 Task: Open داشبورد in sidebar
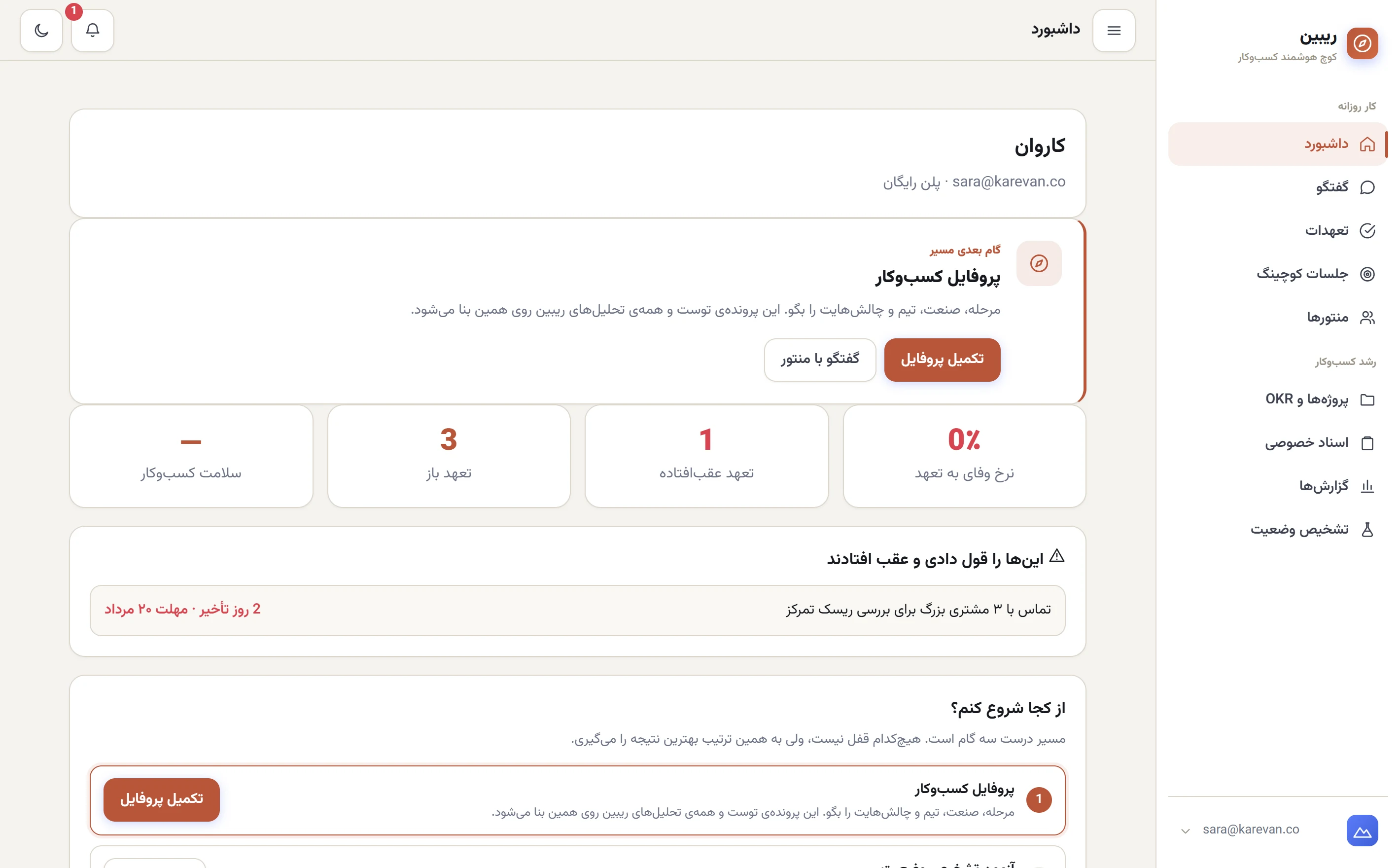pos(1277,144)
